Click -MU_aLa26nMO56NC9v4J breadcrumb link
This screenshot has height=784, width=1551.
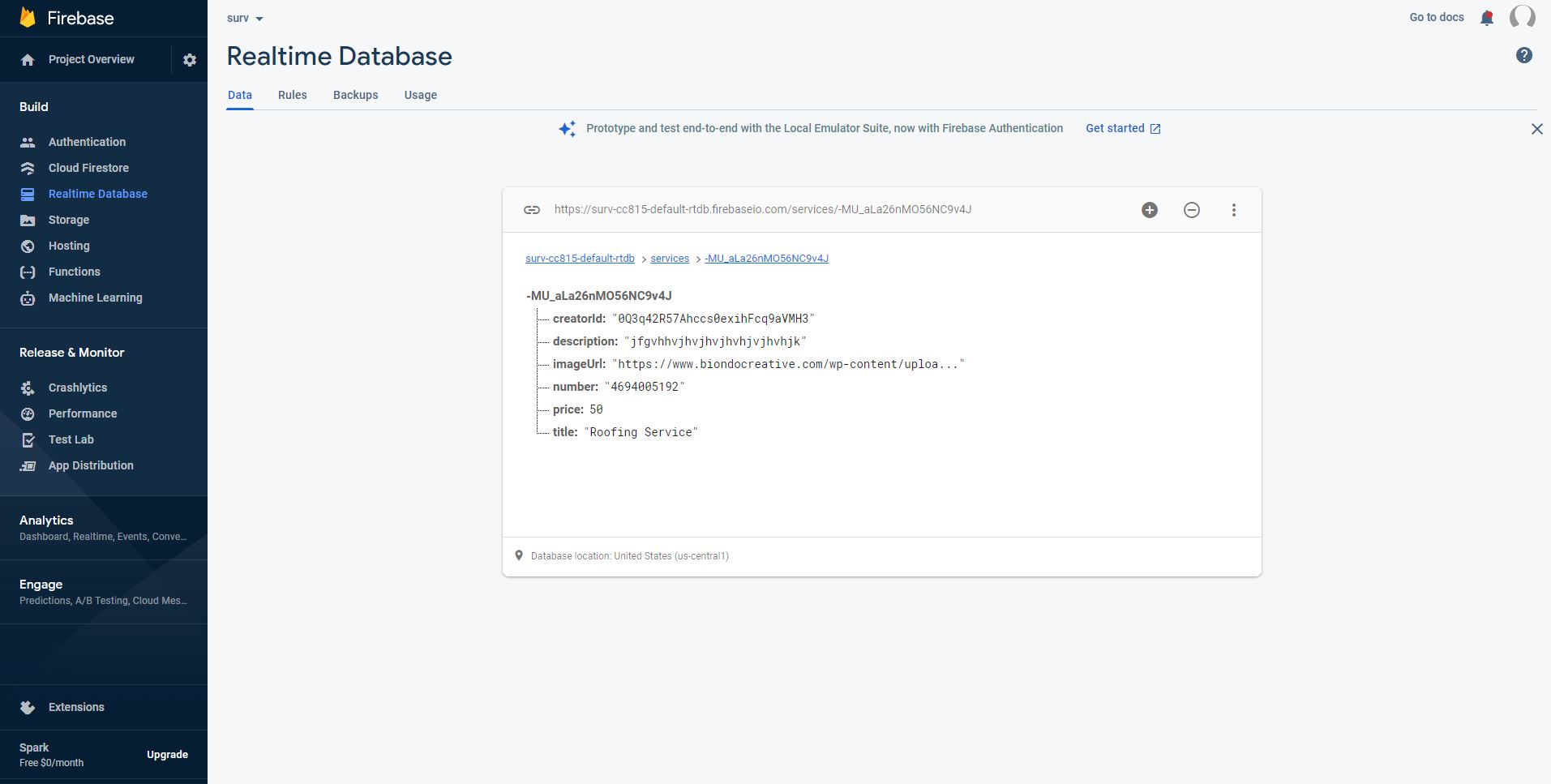click(x=766, y=259)
